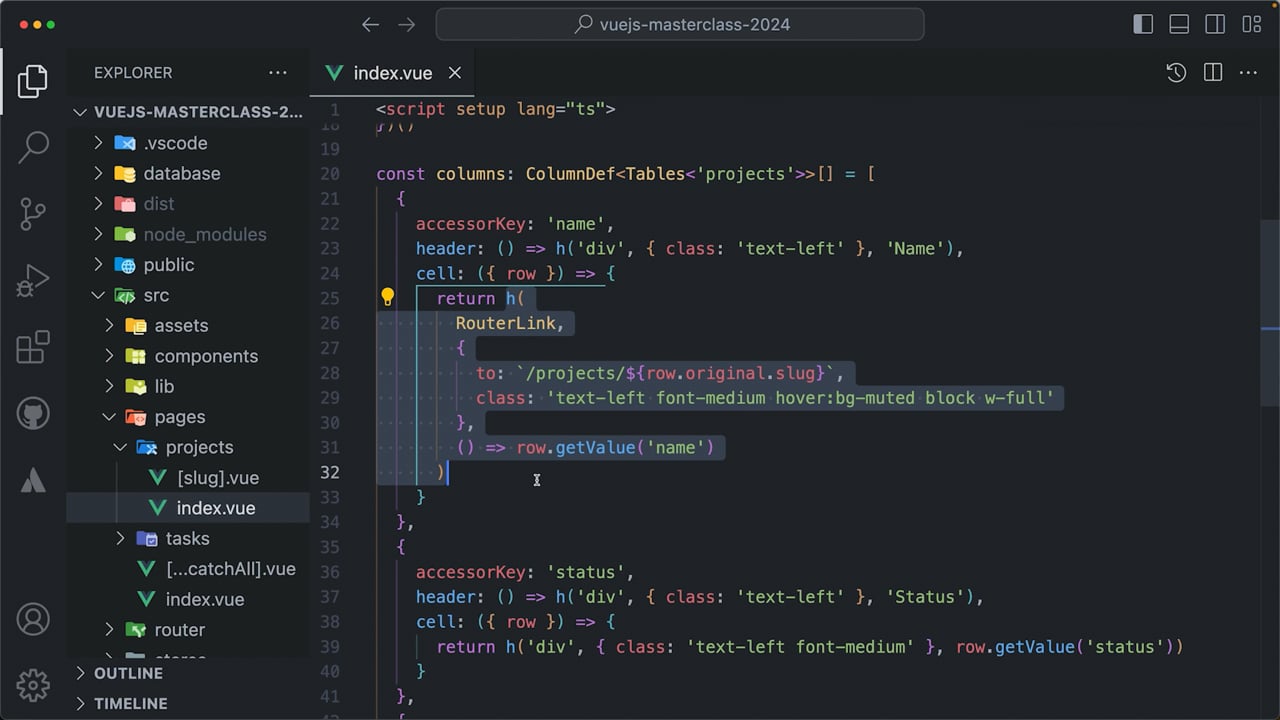
Task: Collapse the projects folder
Action: (x=188, y=447)
